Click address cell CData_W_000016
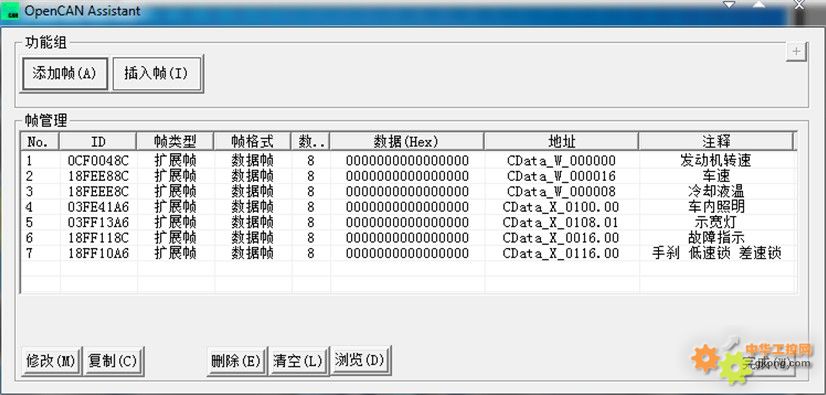The image size is (826, 395). 561,176
